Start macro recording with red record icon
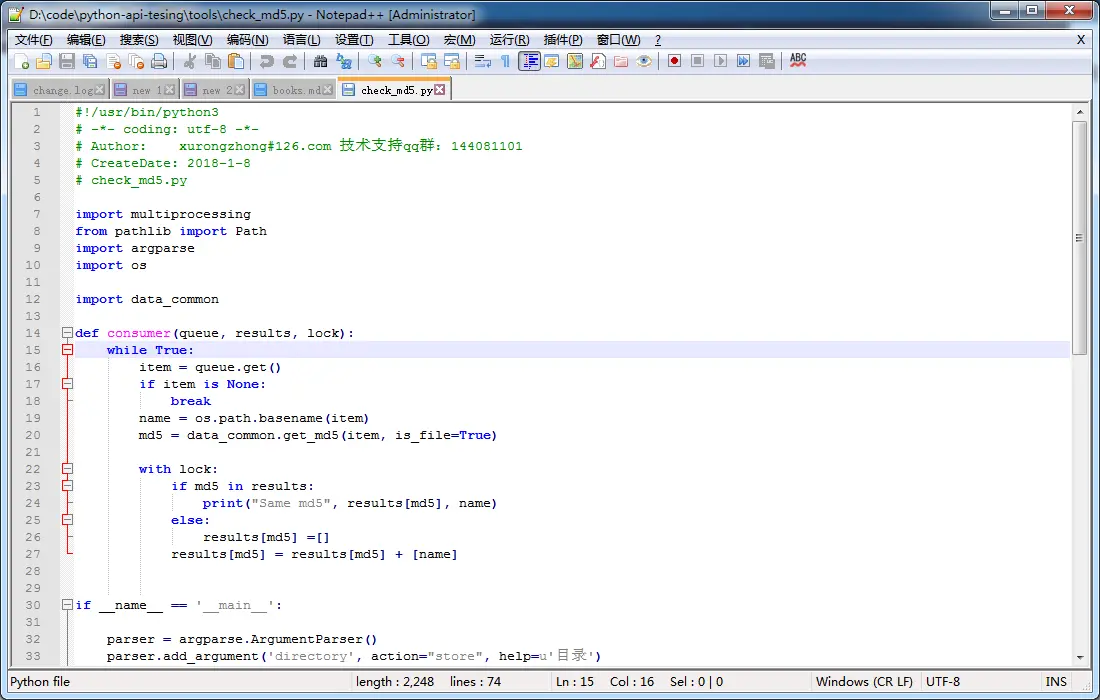 click(x=674, y=62)
